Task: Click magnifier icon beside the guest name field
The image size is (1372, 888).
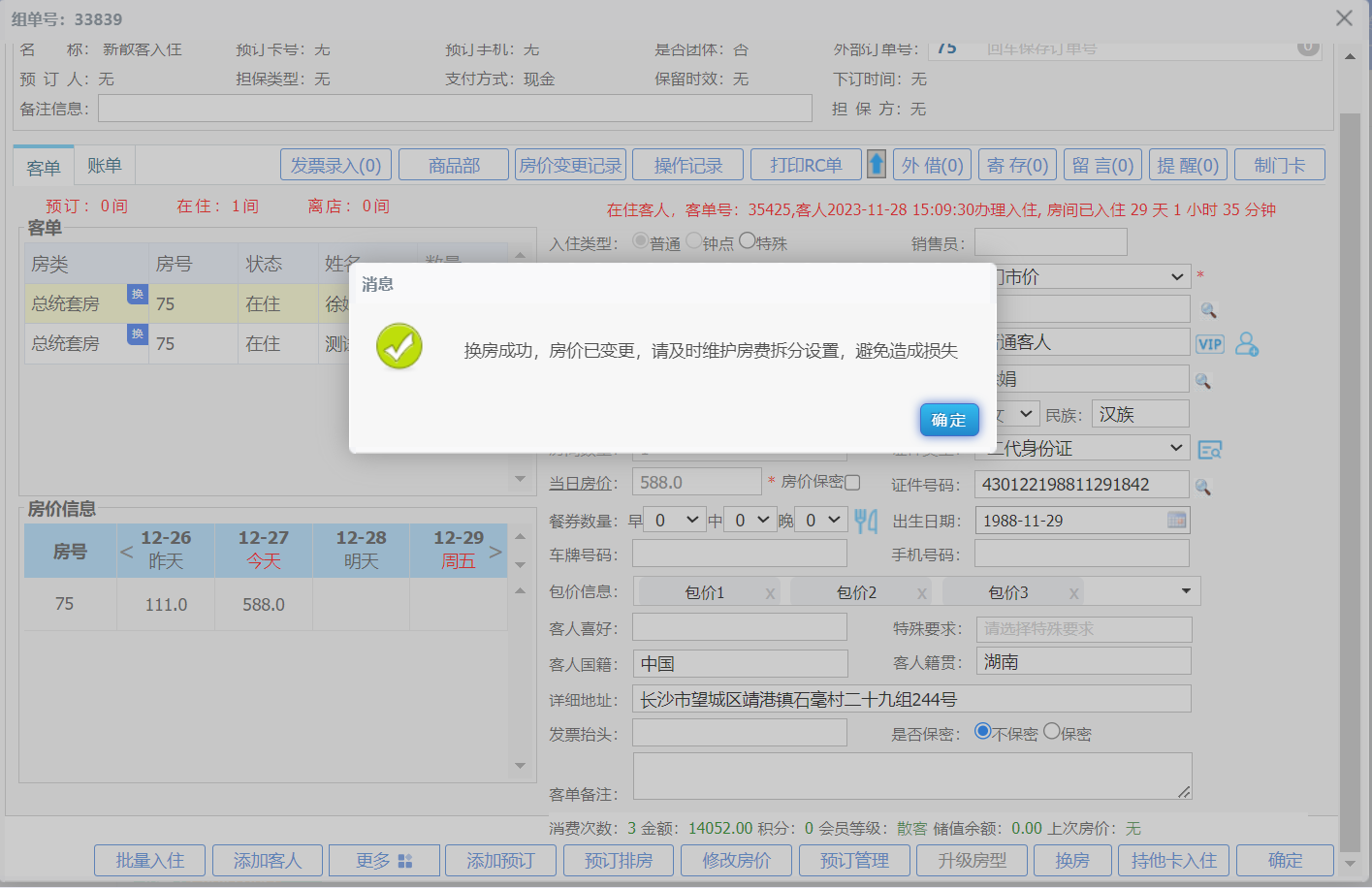Action: [1203, 381]
